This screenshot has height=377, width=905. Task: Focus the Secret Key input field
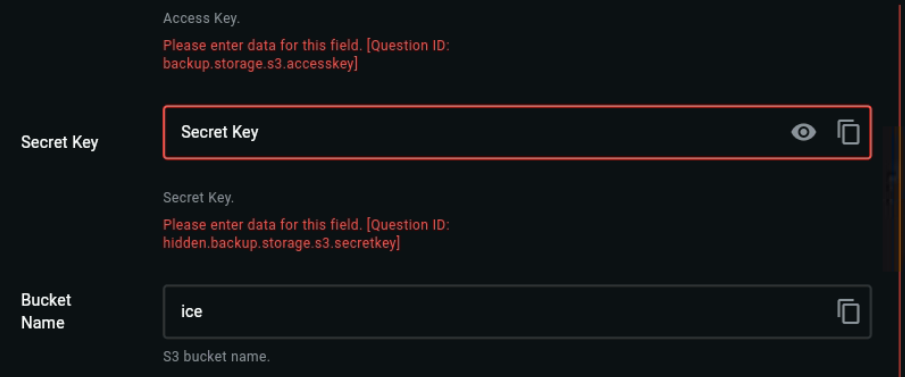tap(517, 132)
